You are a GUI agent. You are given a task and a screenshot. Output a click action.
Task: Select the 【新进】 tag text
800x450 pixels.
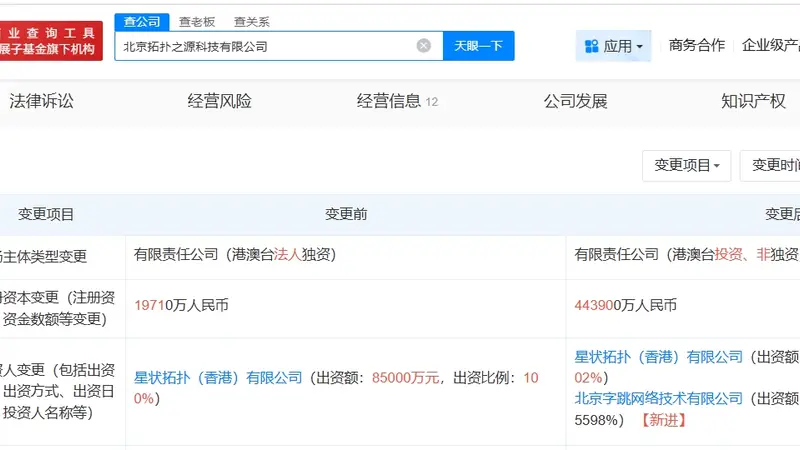pyautogui.click(x=663, y=420)
